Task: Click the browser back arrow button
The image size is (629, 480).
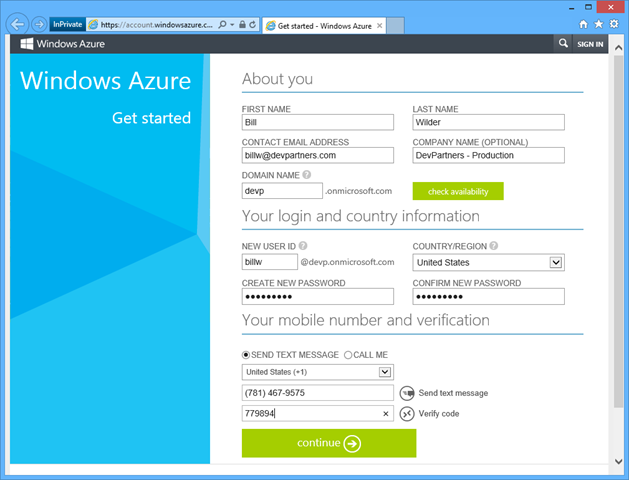Action: click(x=17, y=23)
